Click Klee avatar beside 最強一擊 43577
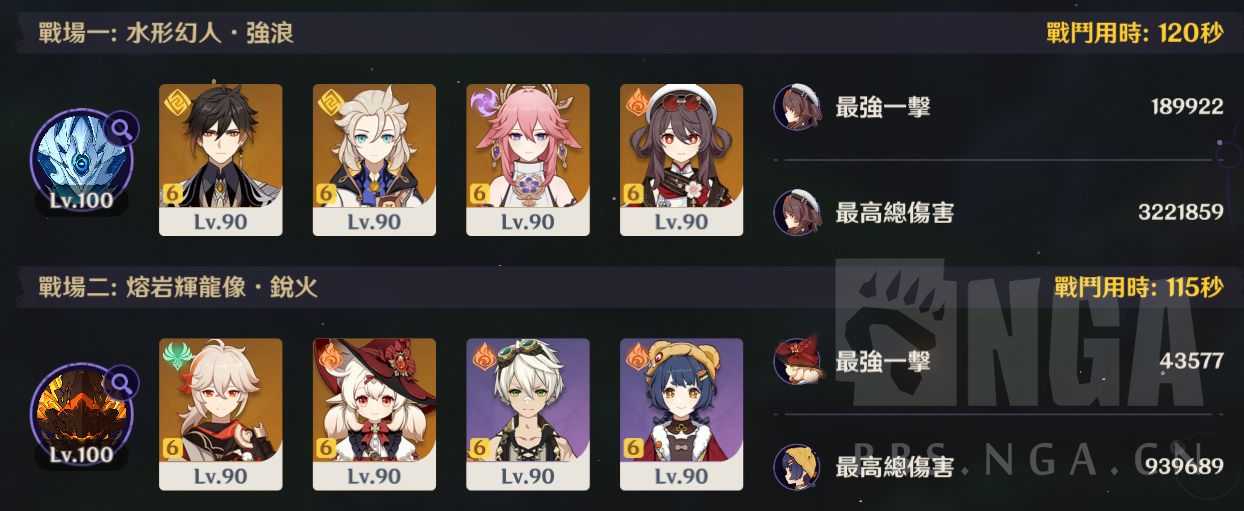1244x511 pixels. (x=798, y=361)
